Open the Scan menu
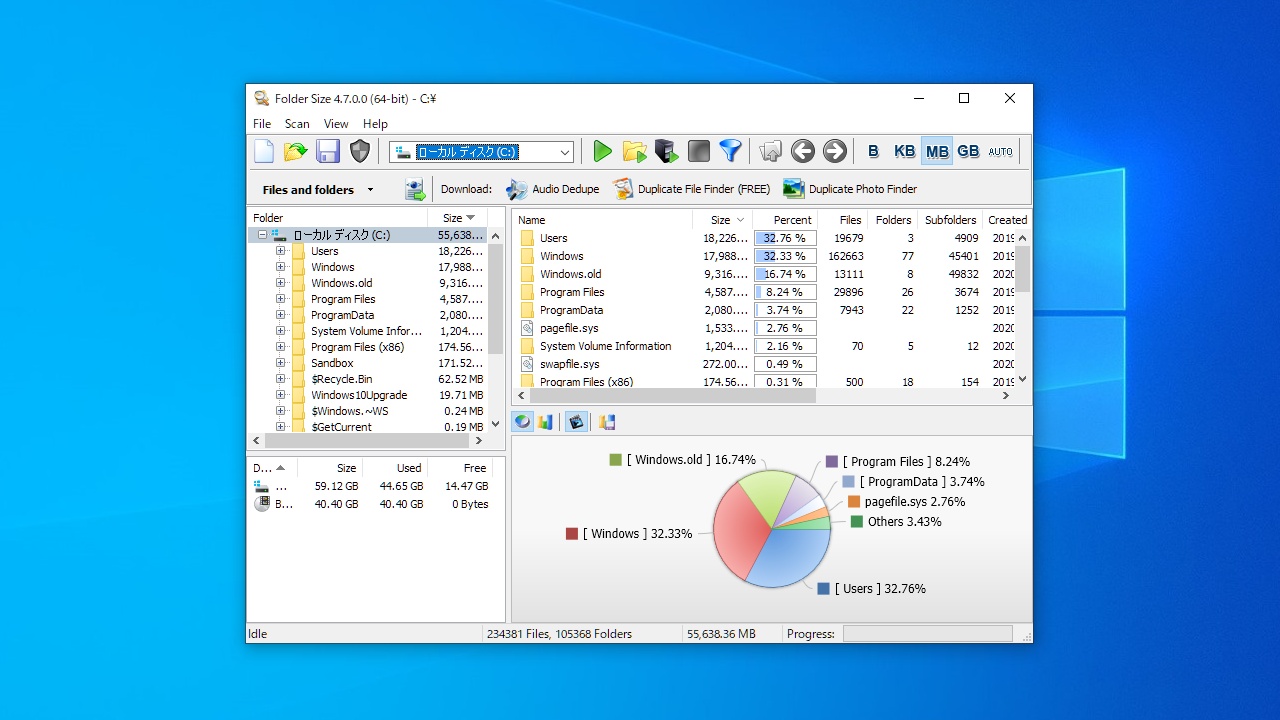This screenshot has width=1280, height=720. [297, 124]
